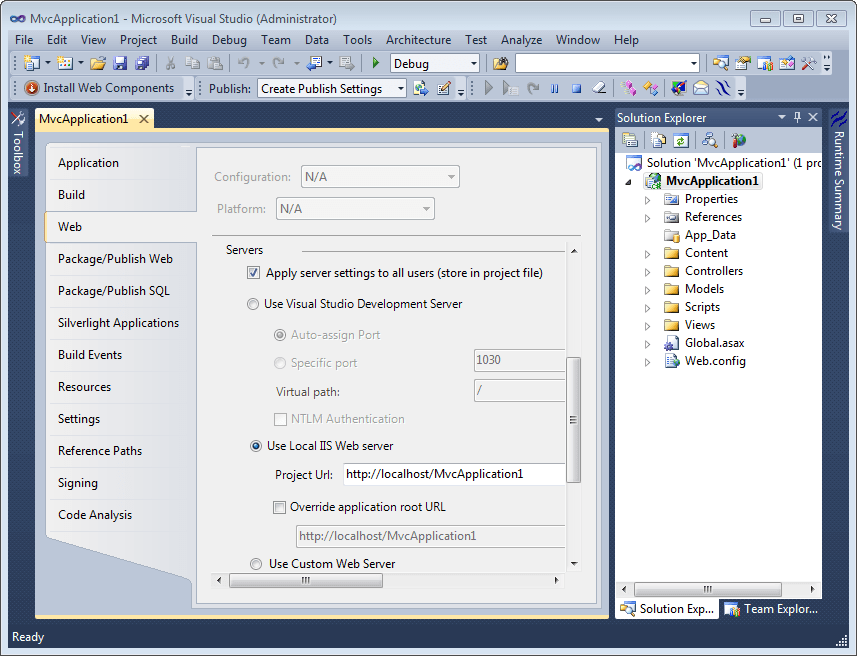
Task: Select Use Visual Studio Development Server
Action: [x=254, y=304]
